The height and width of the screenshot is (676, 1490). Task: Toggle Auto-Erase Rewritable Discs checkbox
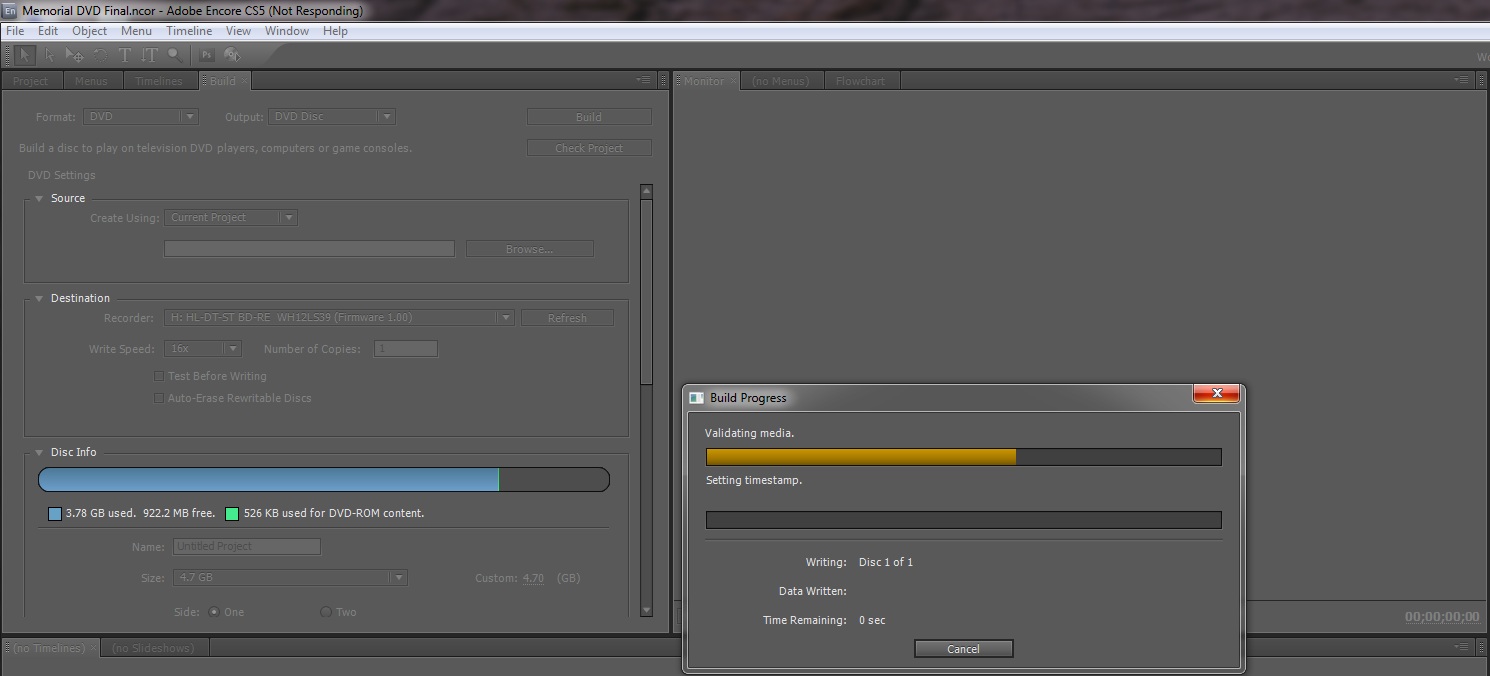click(159, 398)
